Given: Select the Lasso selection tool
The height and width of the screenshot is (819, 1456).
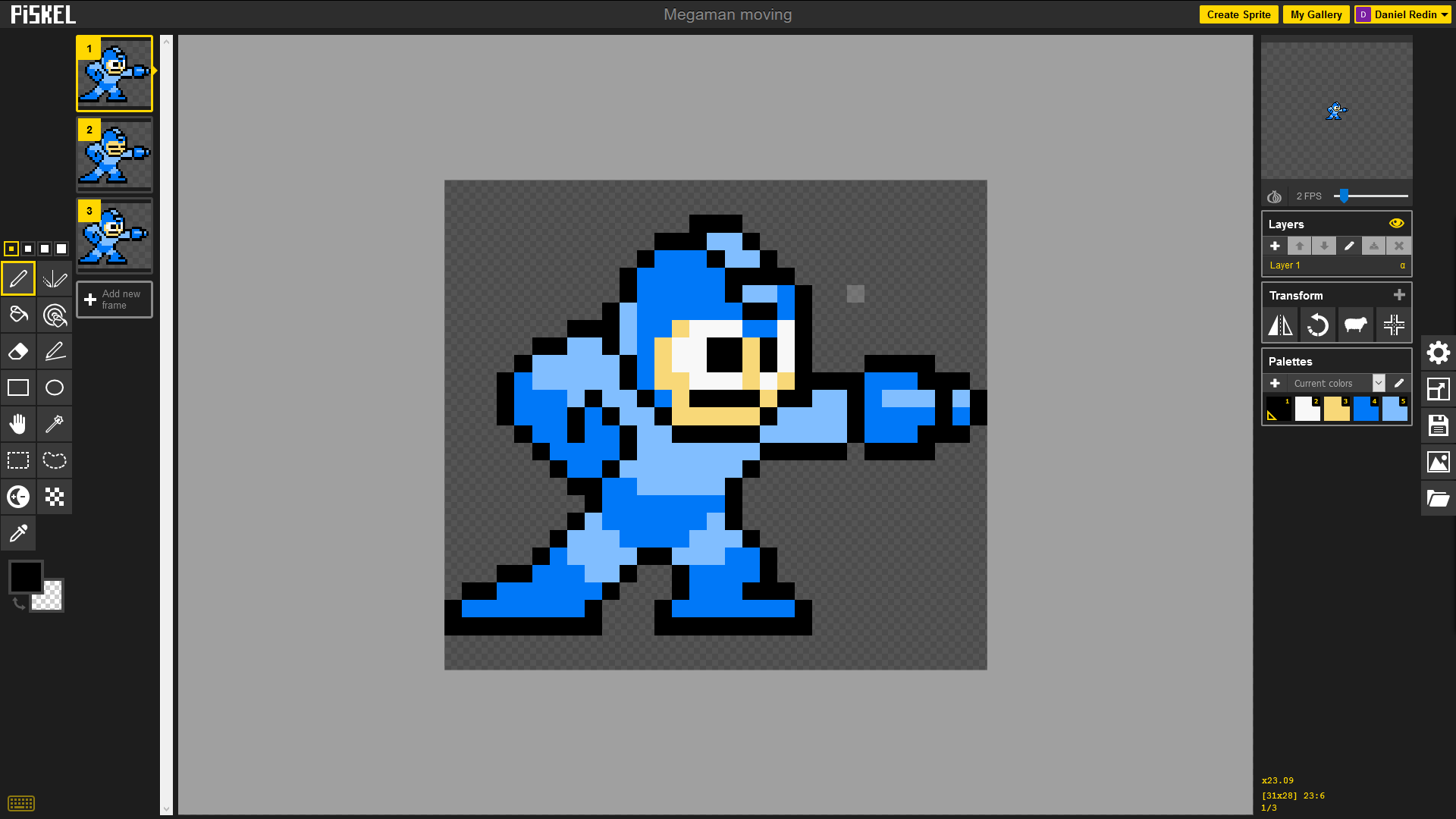Looking at the screenshot, I should point(55,460).
